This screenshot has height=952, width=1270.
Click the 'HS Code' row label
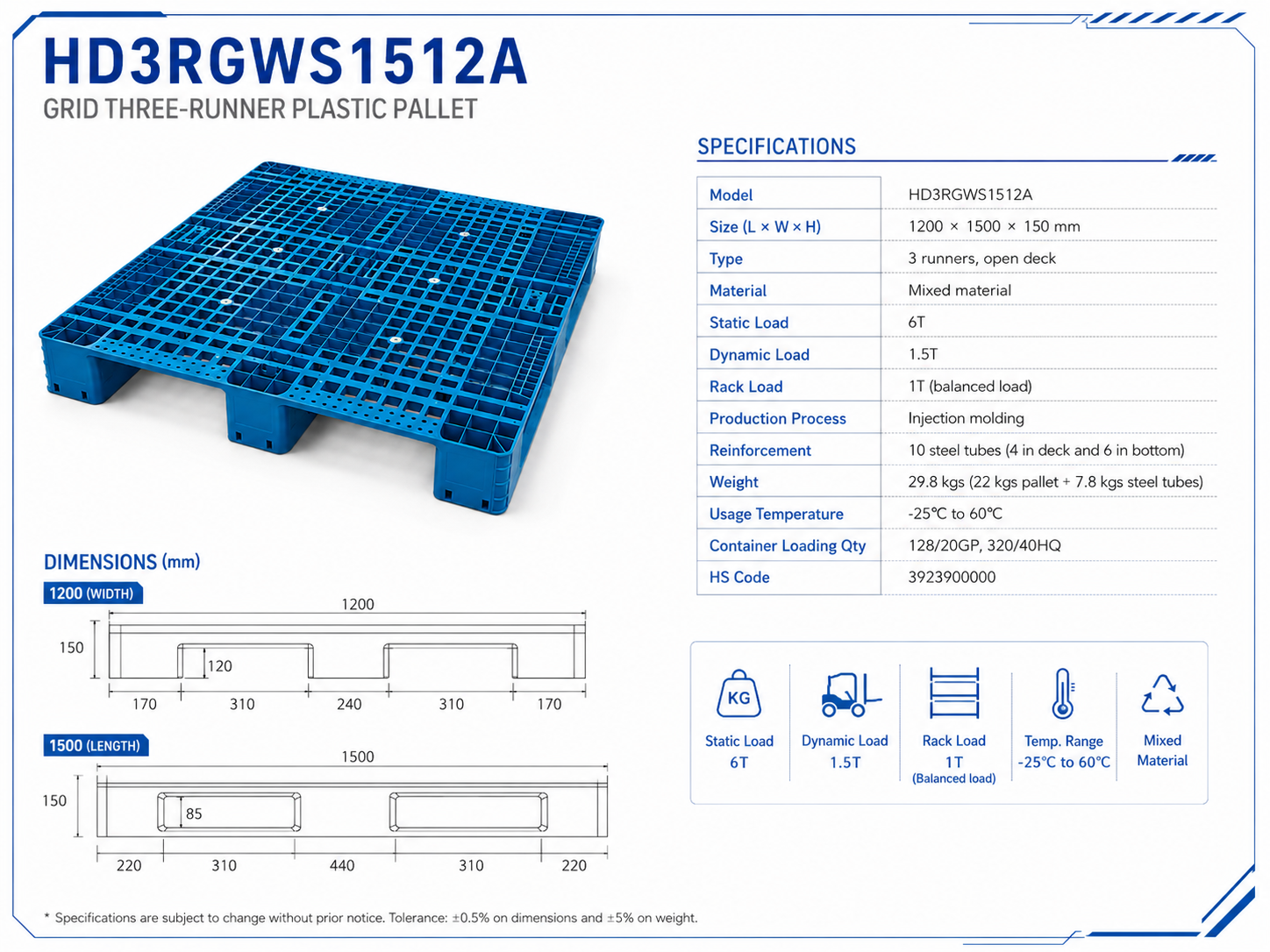pyautogui.click(x=738, y=578)
